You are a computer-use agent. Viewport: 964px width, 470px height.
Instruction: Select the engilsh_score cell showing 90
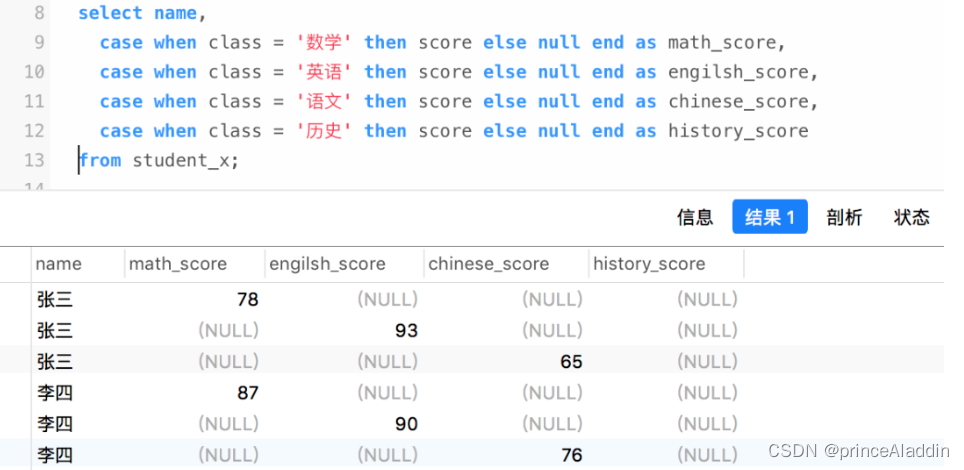[x=406, y=424]
